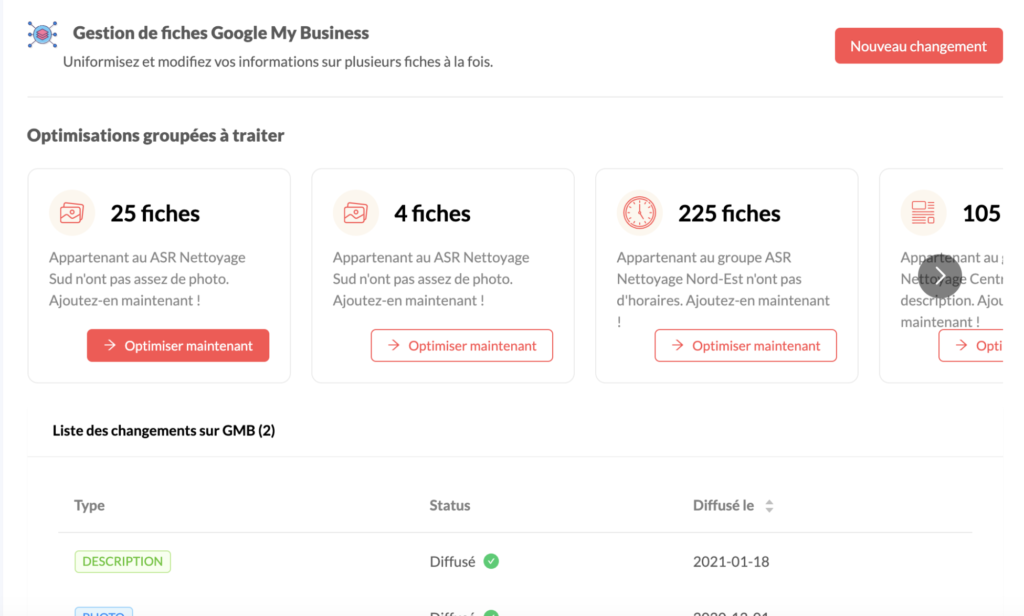Click the Gestion de fiches Google My Business title

[x=221, y=33]
